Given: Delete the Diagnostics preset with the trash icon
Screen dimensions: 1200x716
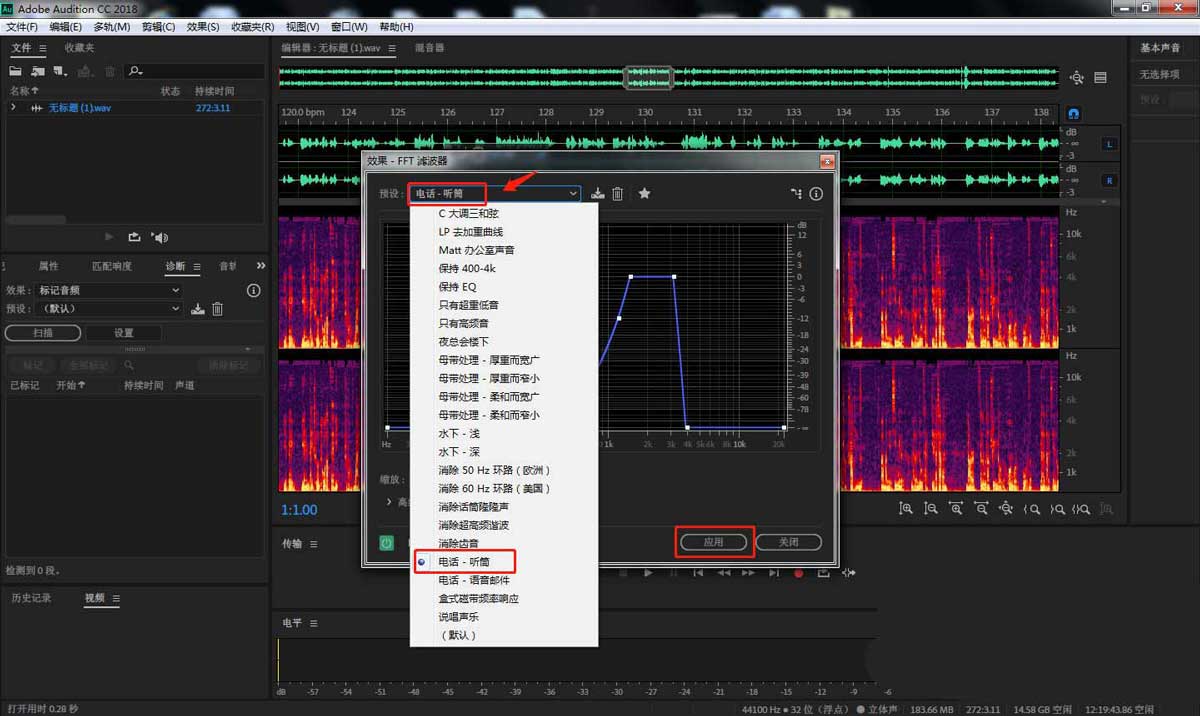Looking at the screenshot, I should coord(217,309).
